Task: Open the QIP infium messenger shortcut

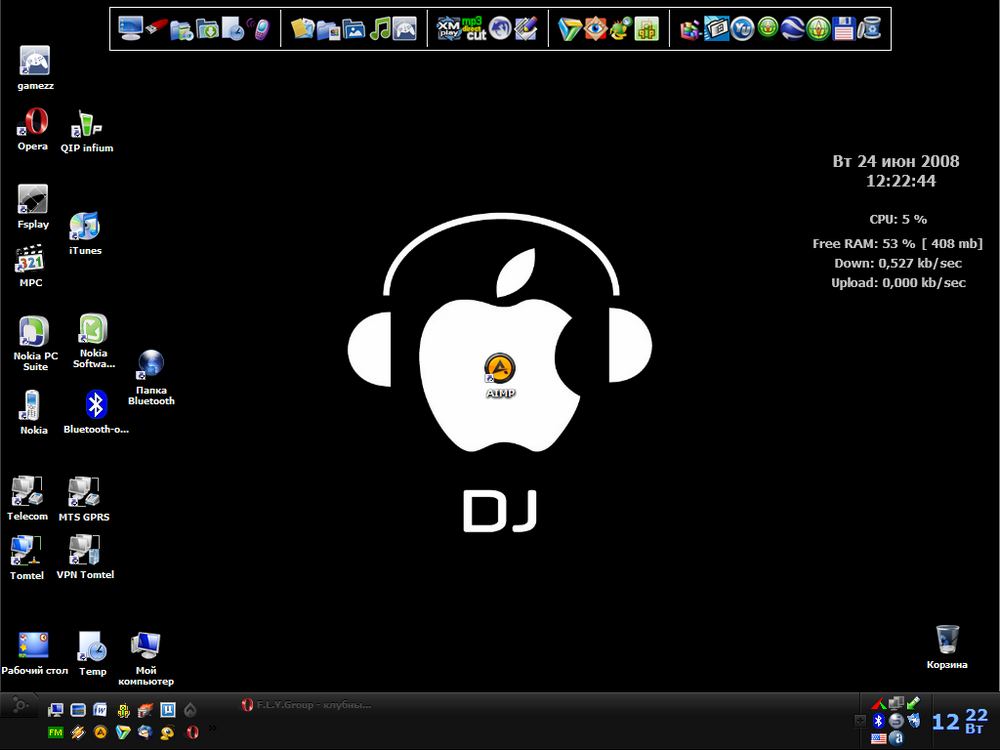Action: click(x=87, y=131)
